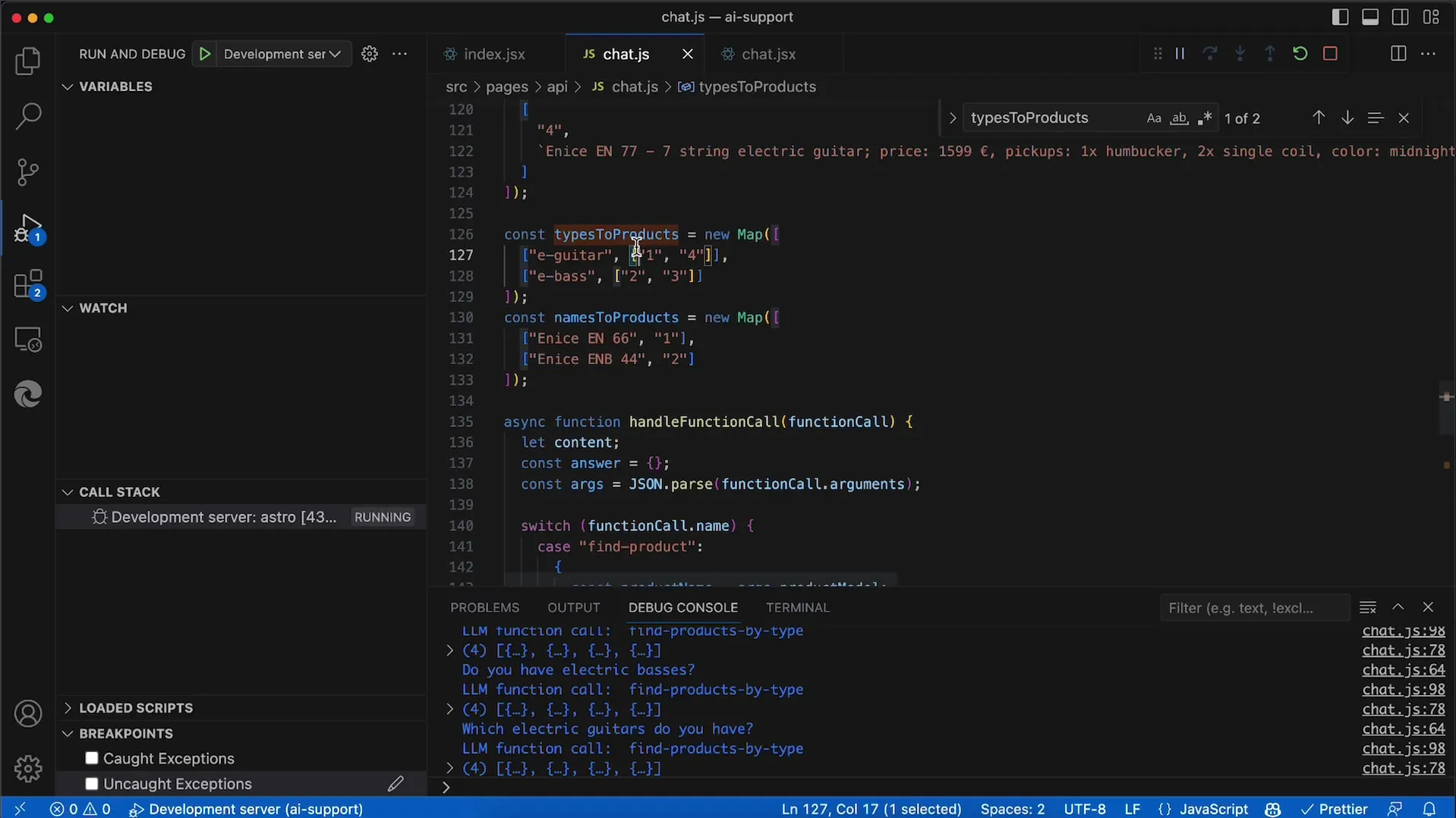The height and width of the screenshot is (818, 1456).
Task: Select the Development server astro call stack row
Action: pyautogui.click(x=241, y=517)
